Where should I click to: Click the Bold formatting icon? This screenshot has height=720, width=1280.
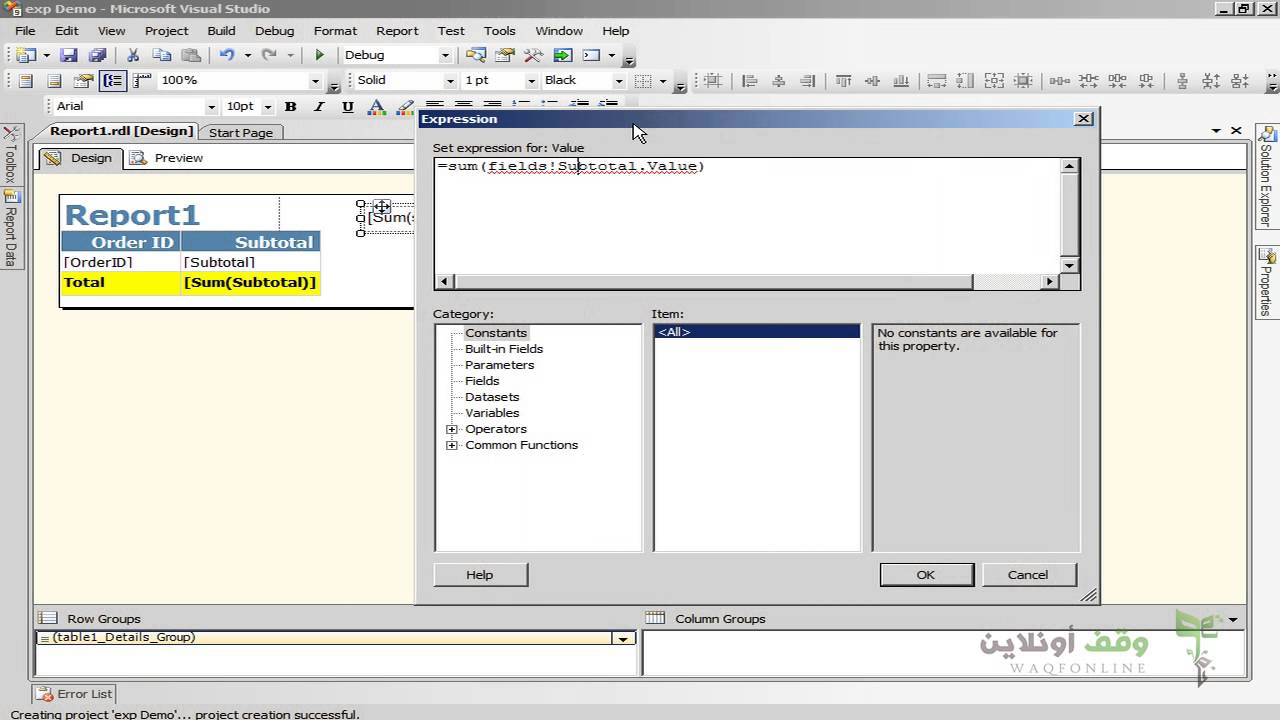click(291, 106)
